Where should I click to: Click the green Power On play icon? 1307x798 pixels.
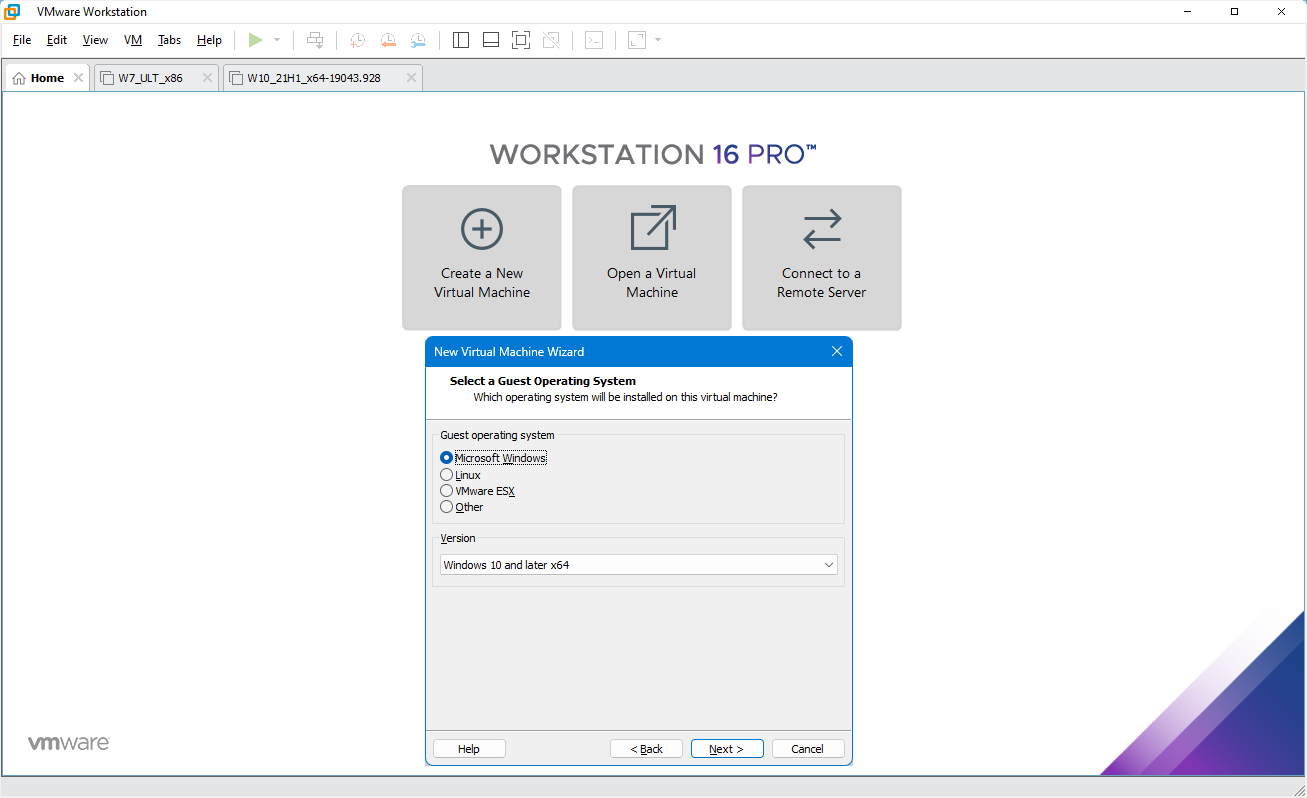pos(256,40)
